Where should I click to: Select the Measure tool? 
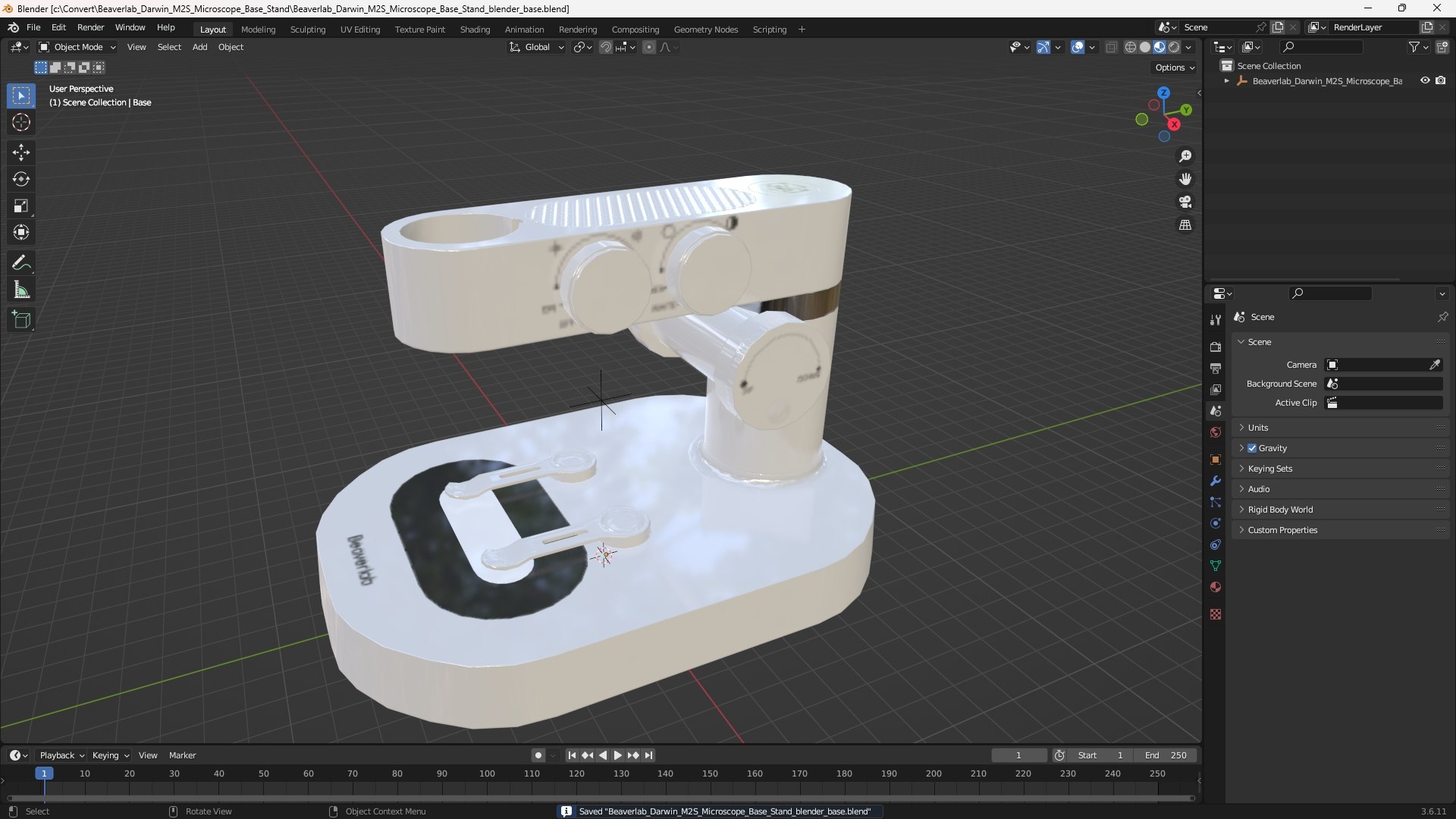click(21, 290)
